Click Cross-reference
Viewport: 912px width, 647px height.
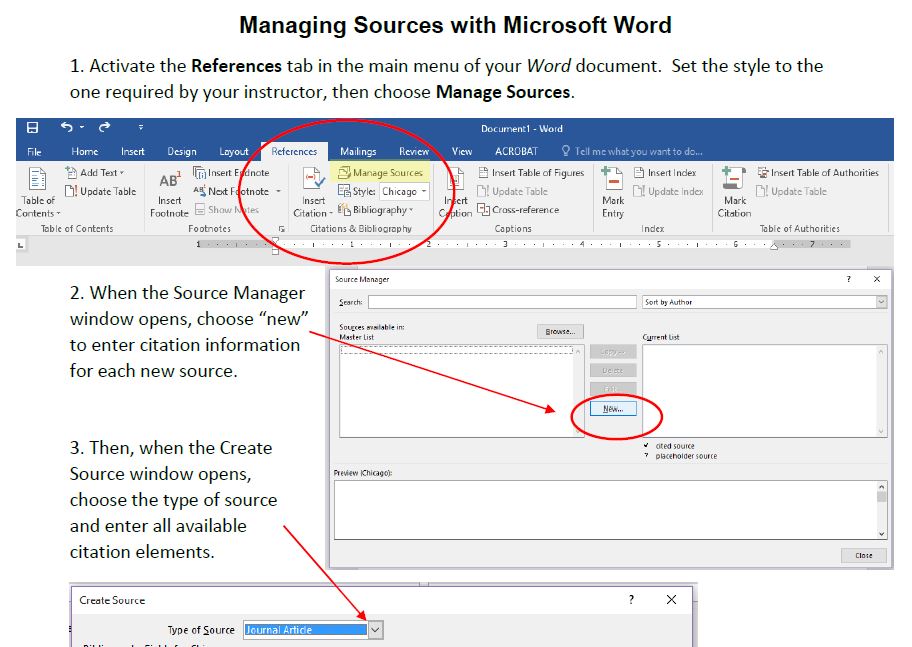pos(518,209)
